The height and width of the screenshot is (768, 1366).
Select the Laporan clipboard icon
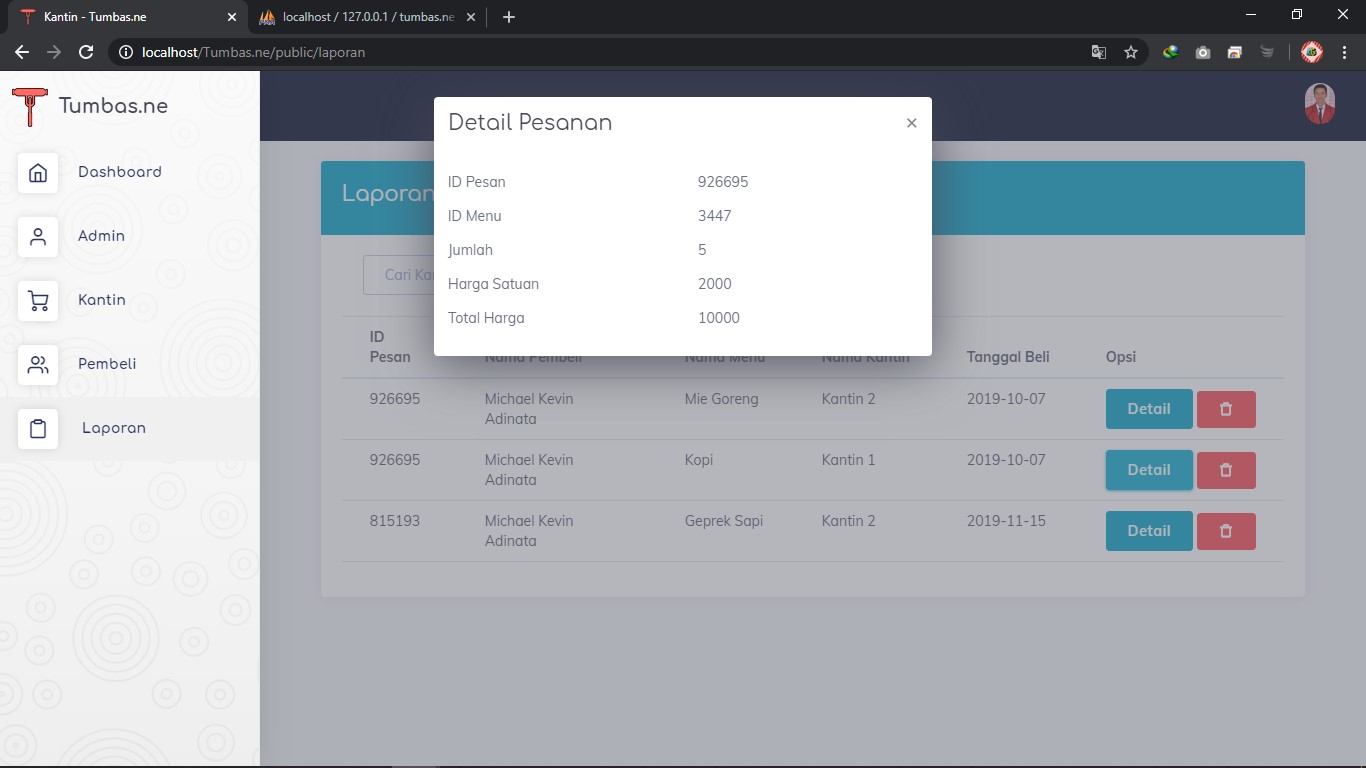tap(37, 428)
